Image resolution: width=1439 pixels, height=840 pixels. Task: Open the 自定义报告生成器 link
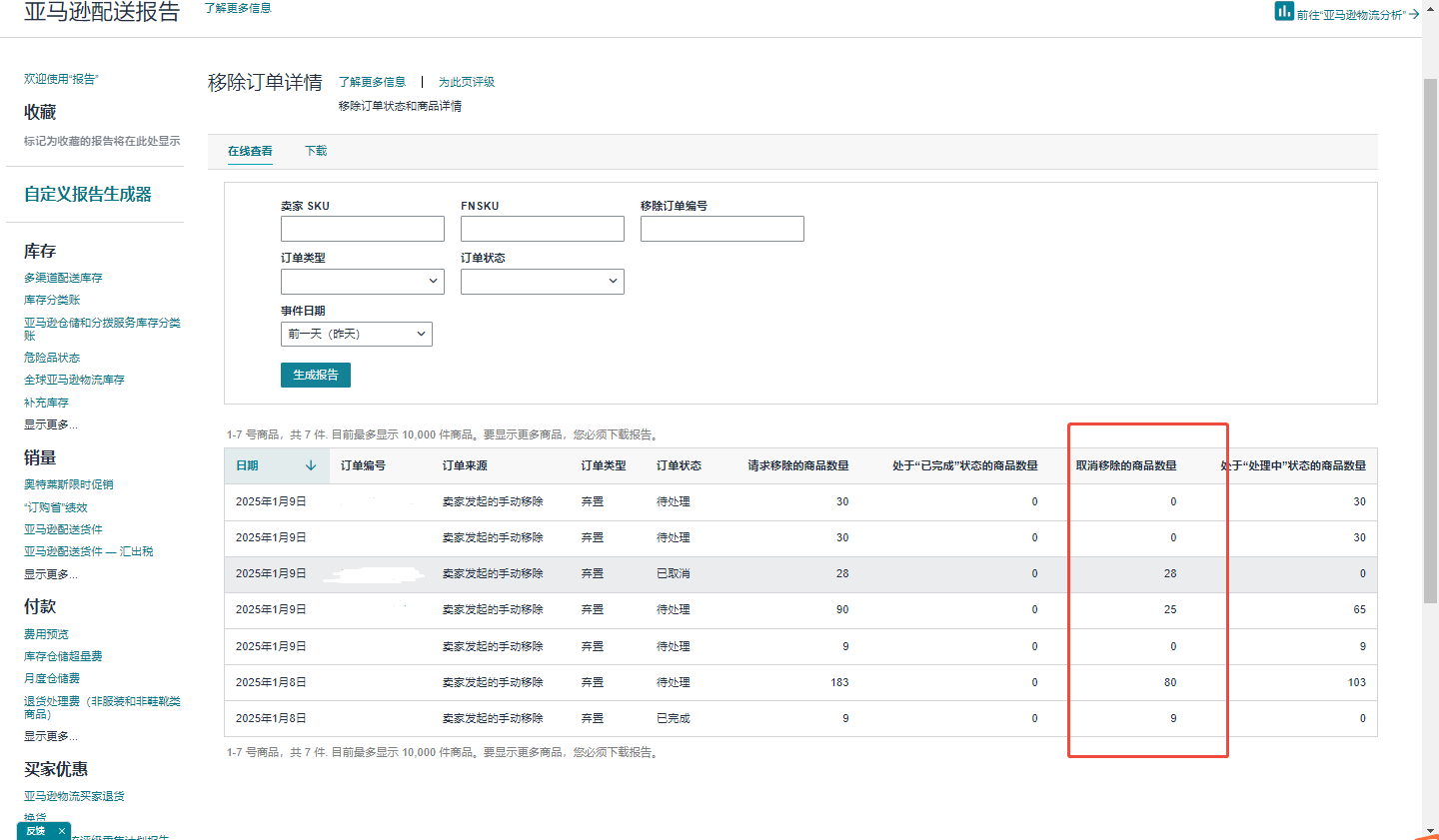[88, 194]
